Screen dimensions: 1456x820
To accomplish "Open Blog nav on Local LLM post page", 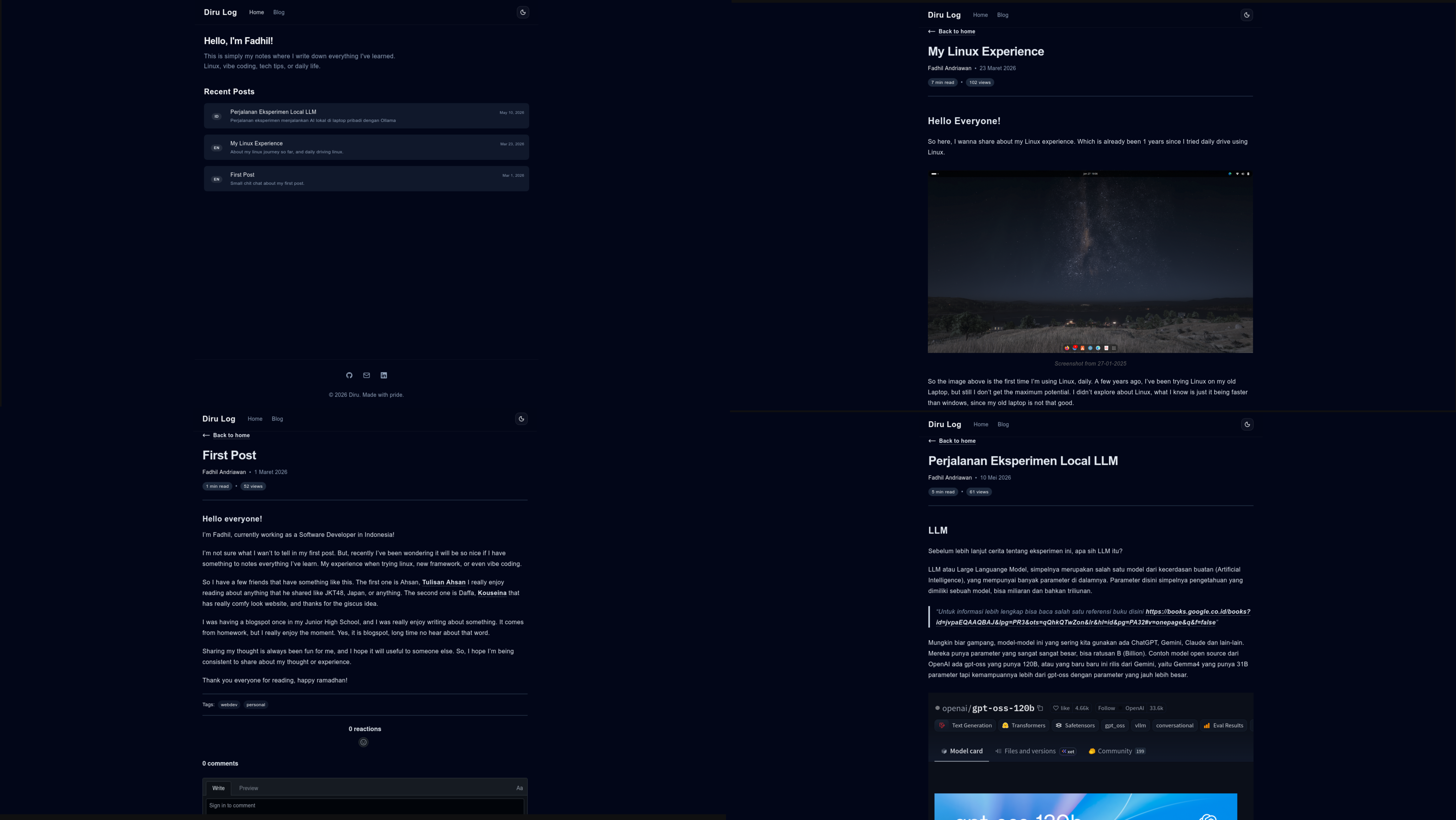I will click(x=1003, y=424).
